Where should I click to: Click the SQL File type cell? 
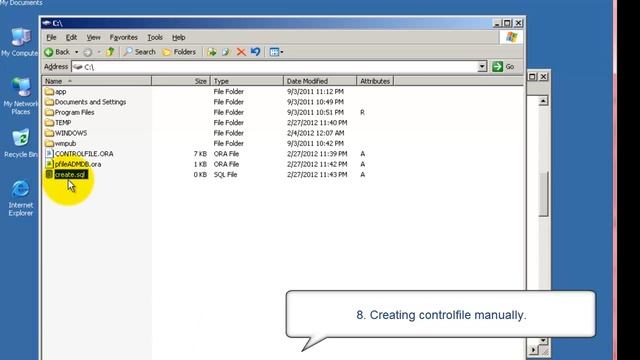coord(225,175)
